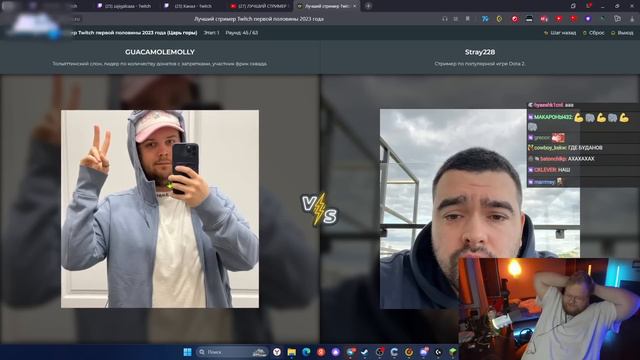Screen dimensions: 640x360
Task: Click chat message 'ГДЕ БУДАНОВ'
Action: [585, 148]
